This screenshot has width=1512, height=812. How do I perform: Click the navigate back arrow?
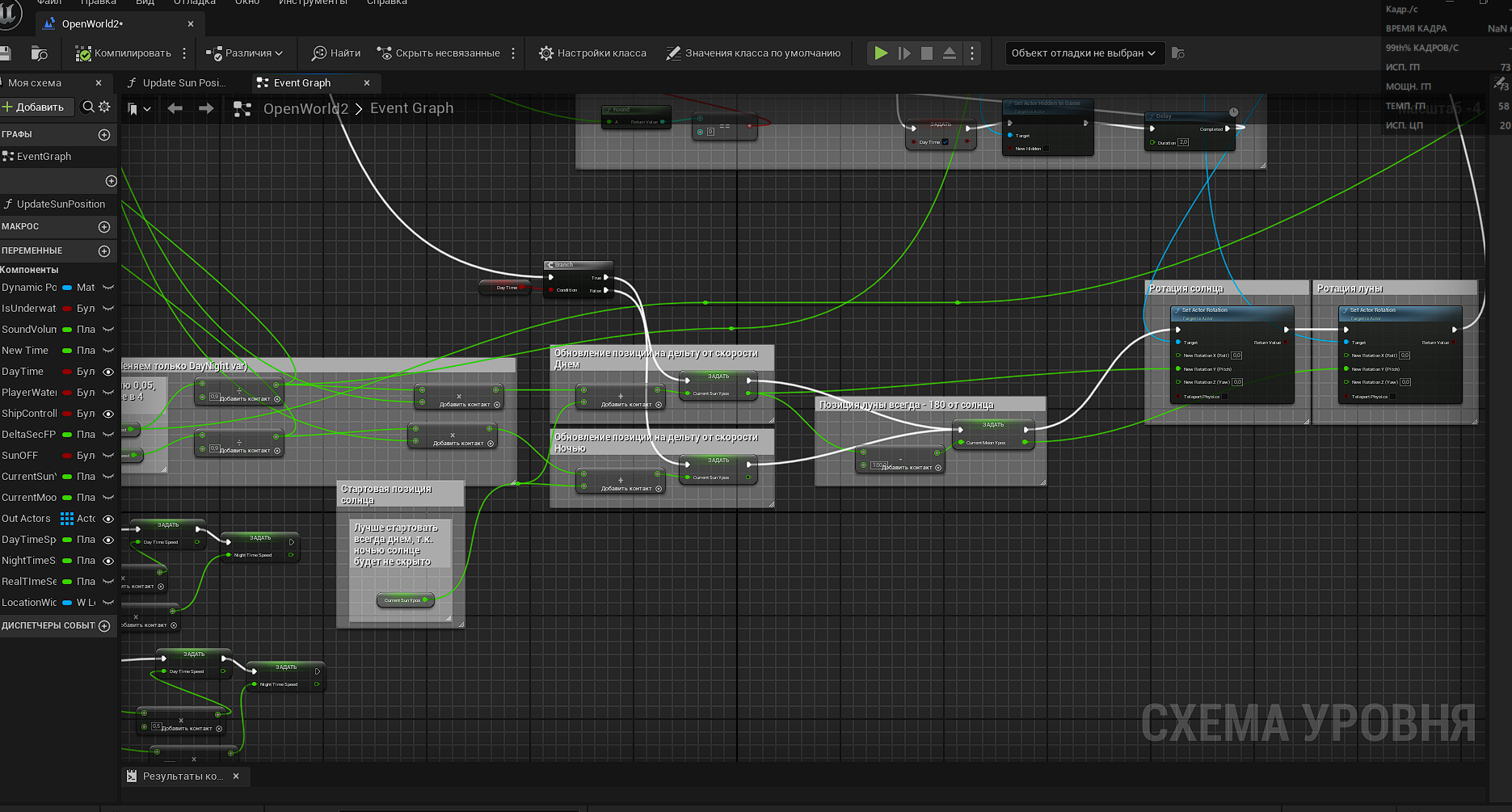click(175, 108)
